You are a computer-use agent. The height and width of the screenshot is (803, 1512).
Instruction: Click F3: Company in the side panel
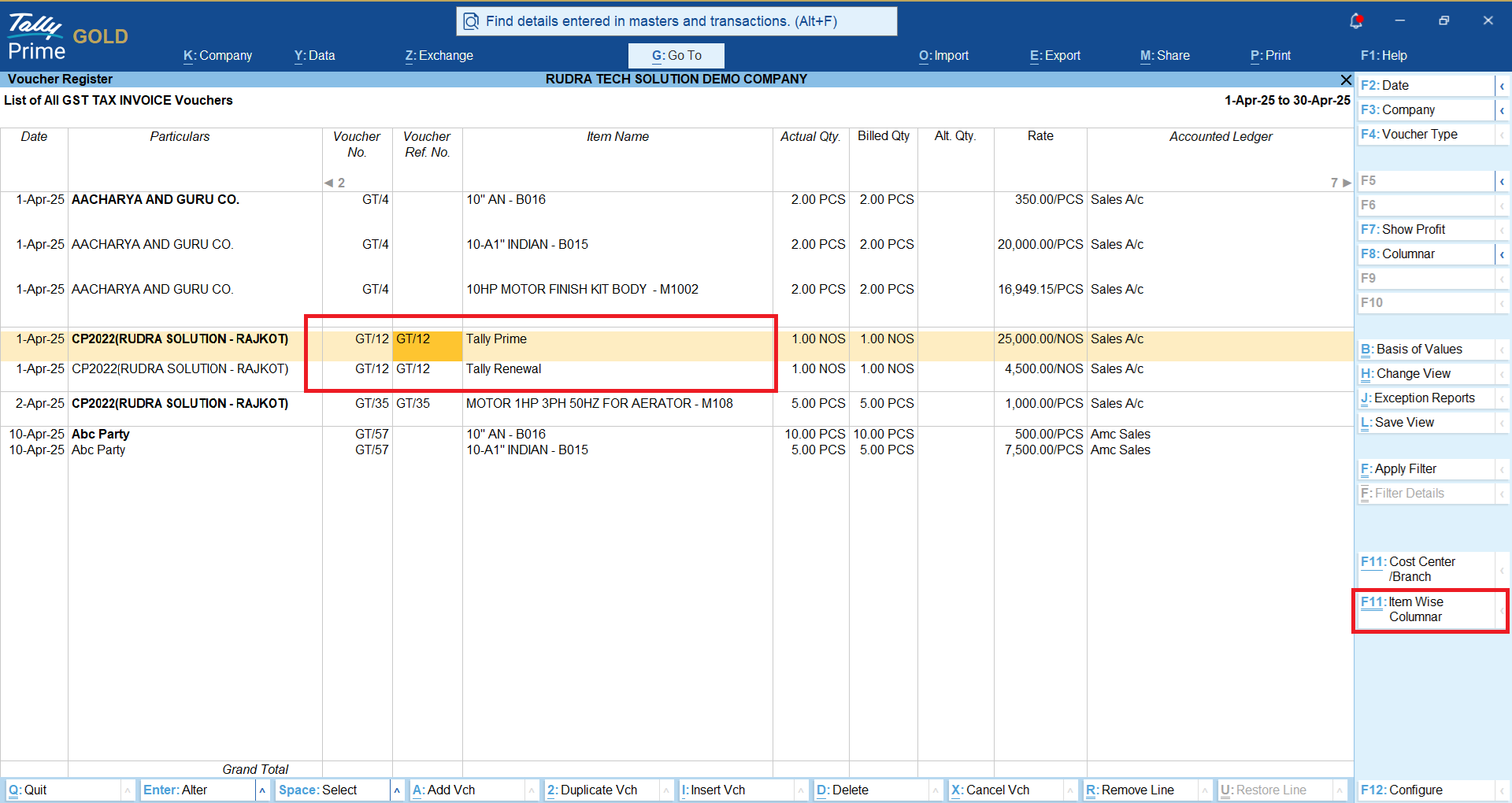[x=1426, y=110]
